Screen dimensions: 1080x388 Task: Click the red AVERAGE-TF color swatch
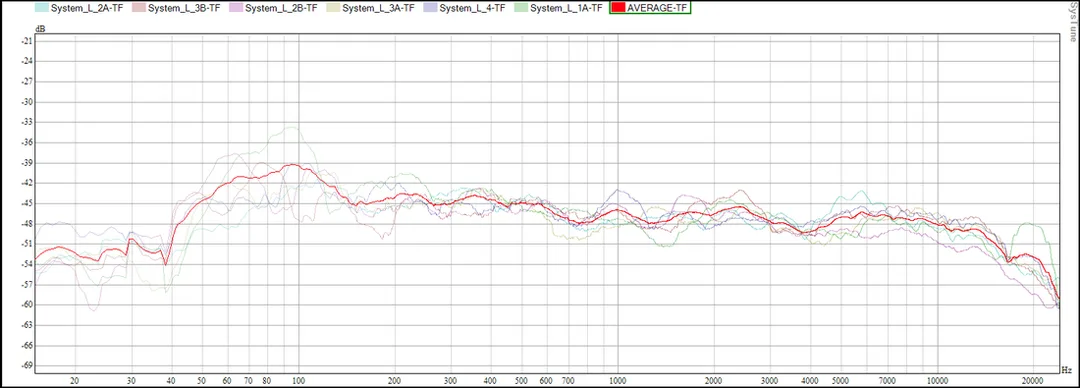click(618, 8)
